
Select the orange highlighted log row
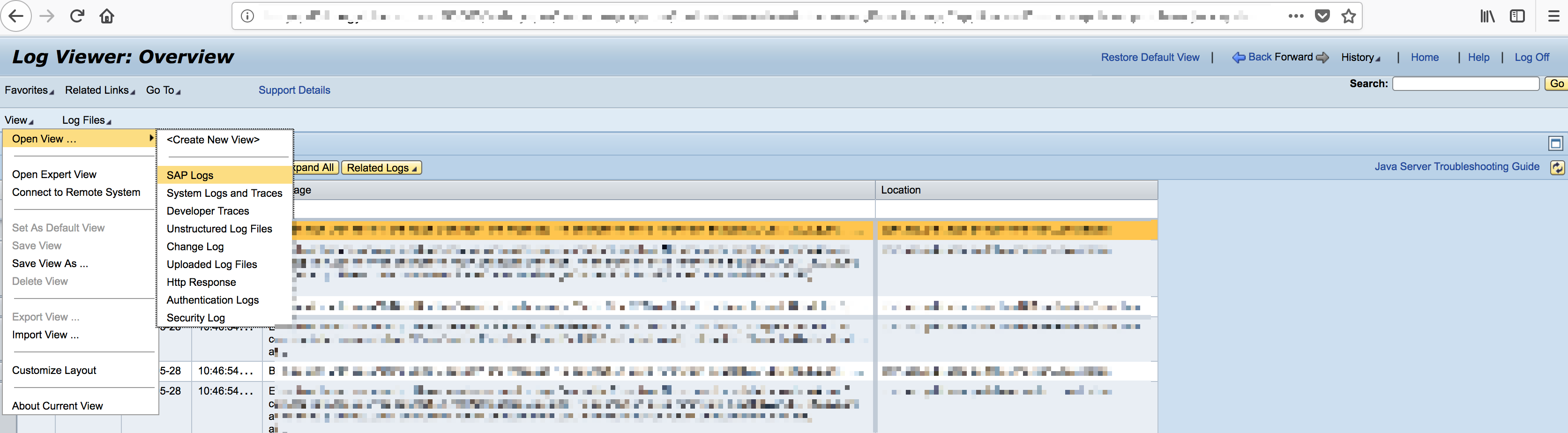pyautogui.click(x=724, y=230)
